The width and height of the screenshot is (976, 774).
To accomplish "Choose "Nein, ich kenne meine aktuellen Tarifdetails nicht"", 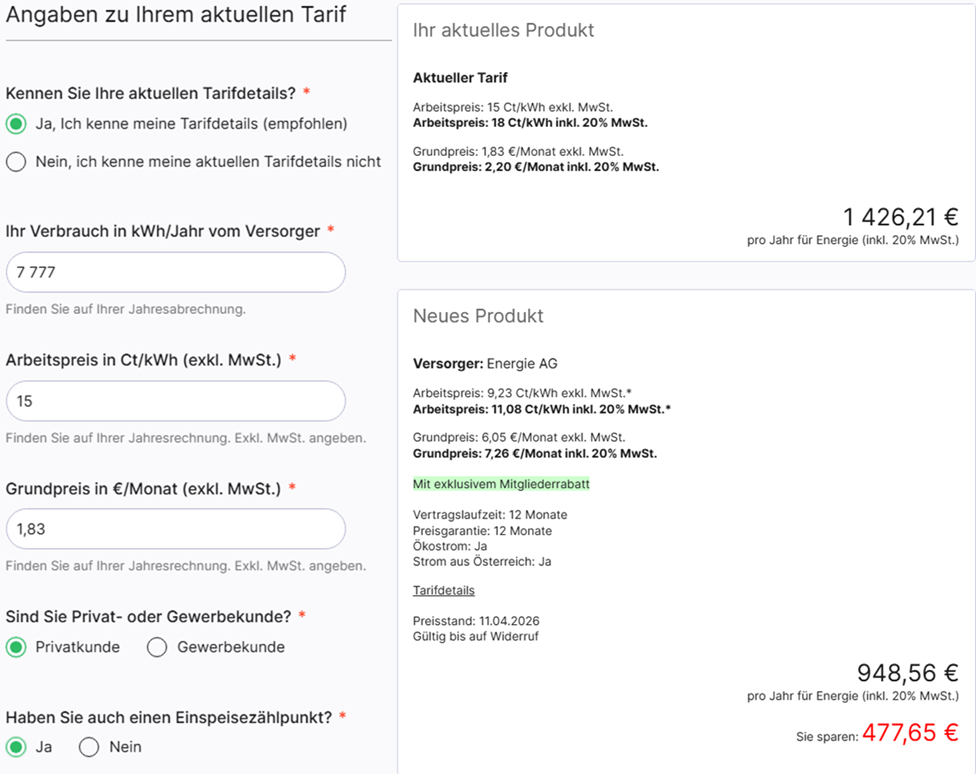I will [16, 162].
